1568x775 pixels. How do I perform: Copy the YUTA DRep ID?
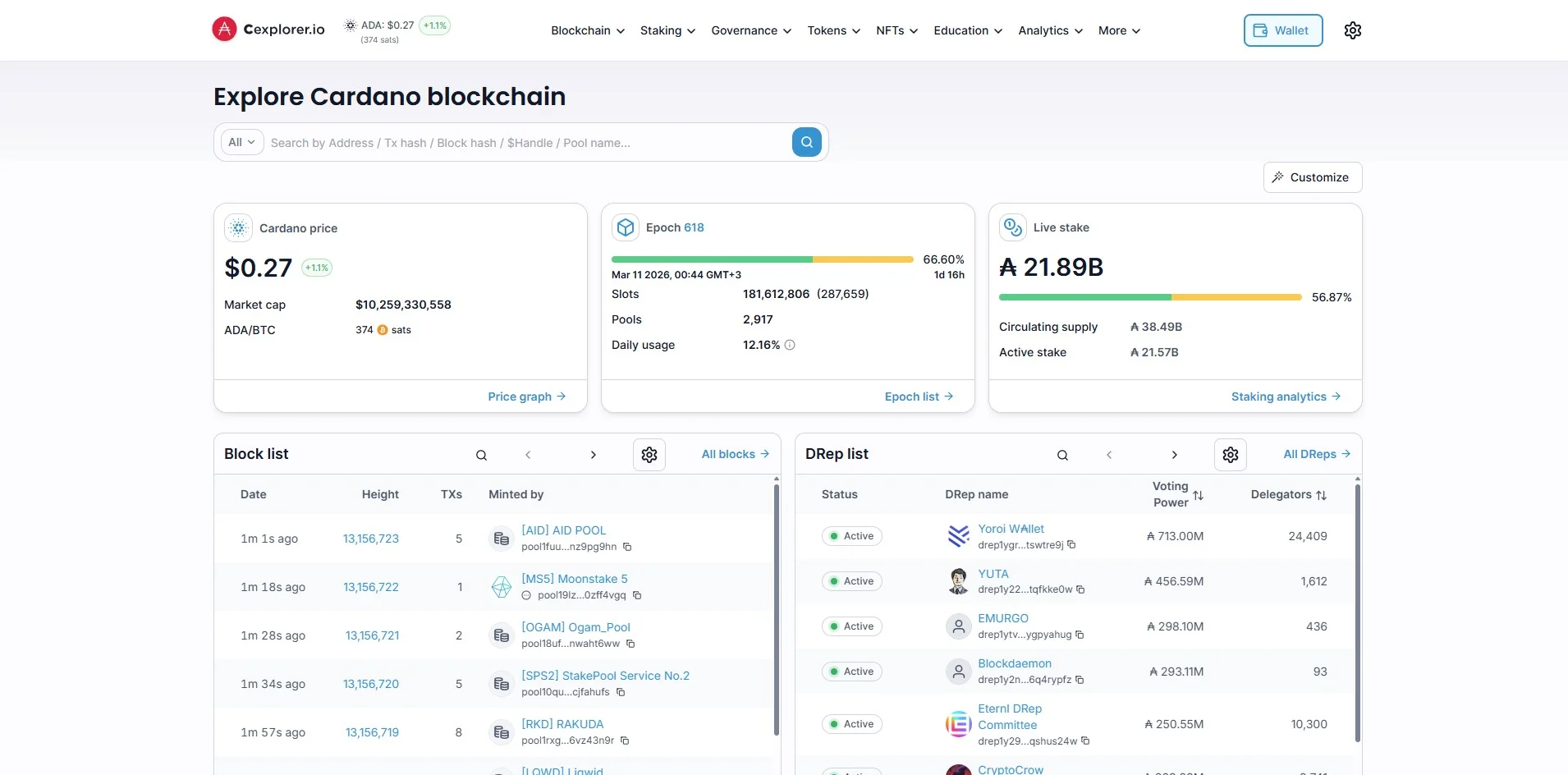pyautogui.click(x=1080, y=589)
